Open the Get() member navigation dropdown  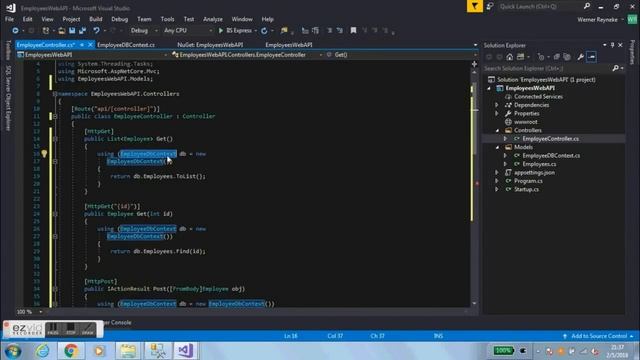[x=401, y=55]
